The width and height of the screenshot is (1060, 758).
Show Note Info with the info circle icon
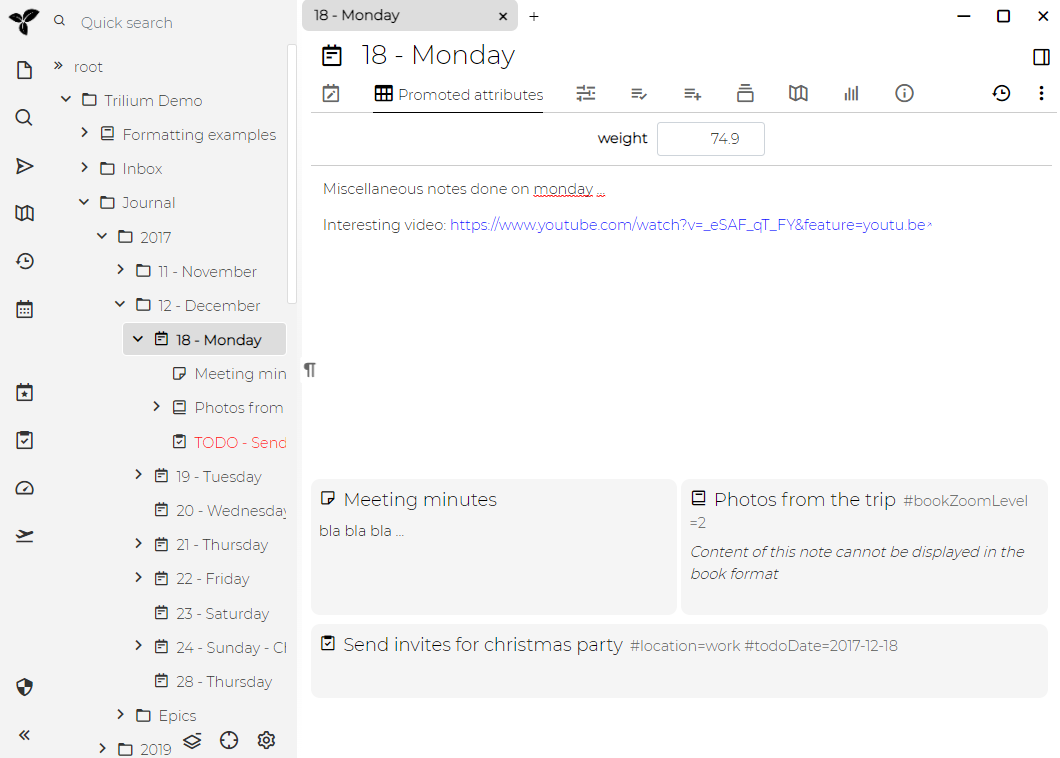click(904, 93)
